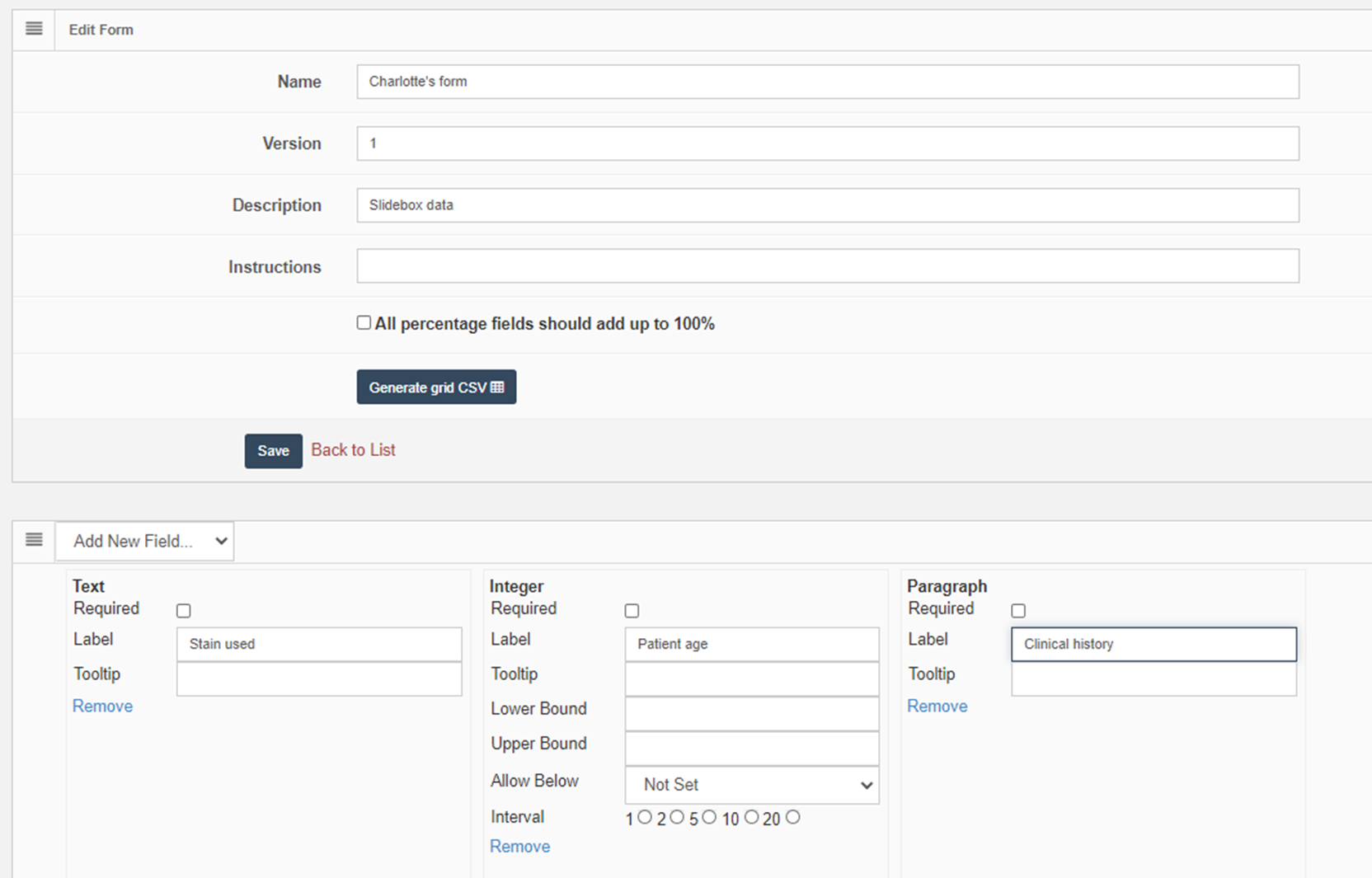Screen dimensions: 1372x878
Task: Select interval 1 radio button
Action: click(x=645, y=817)
